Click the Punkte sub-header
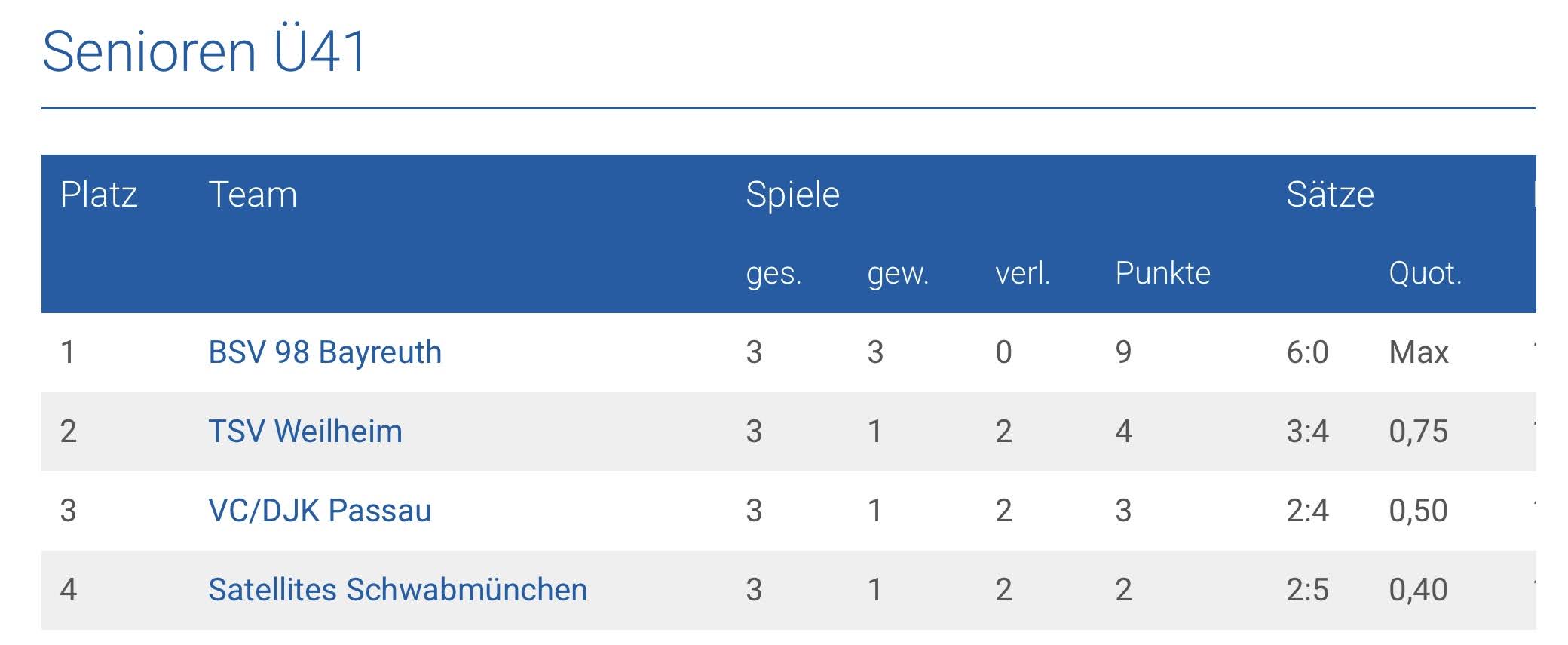 click(x=1162, y=273)
